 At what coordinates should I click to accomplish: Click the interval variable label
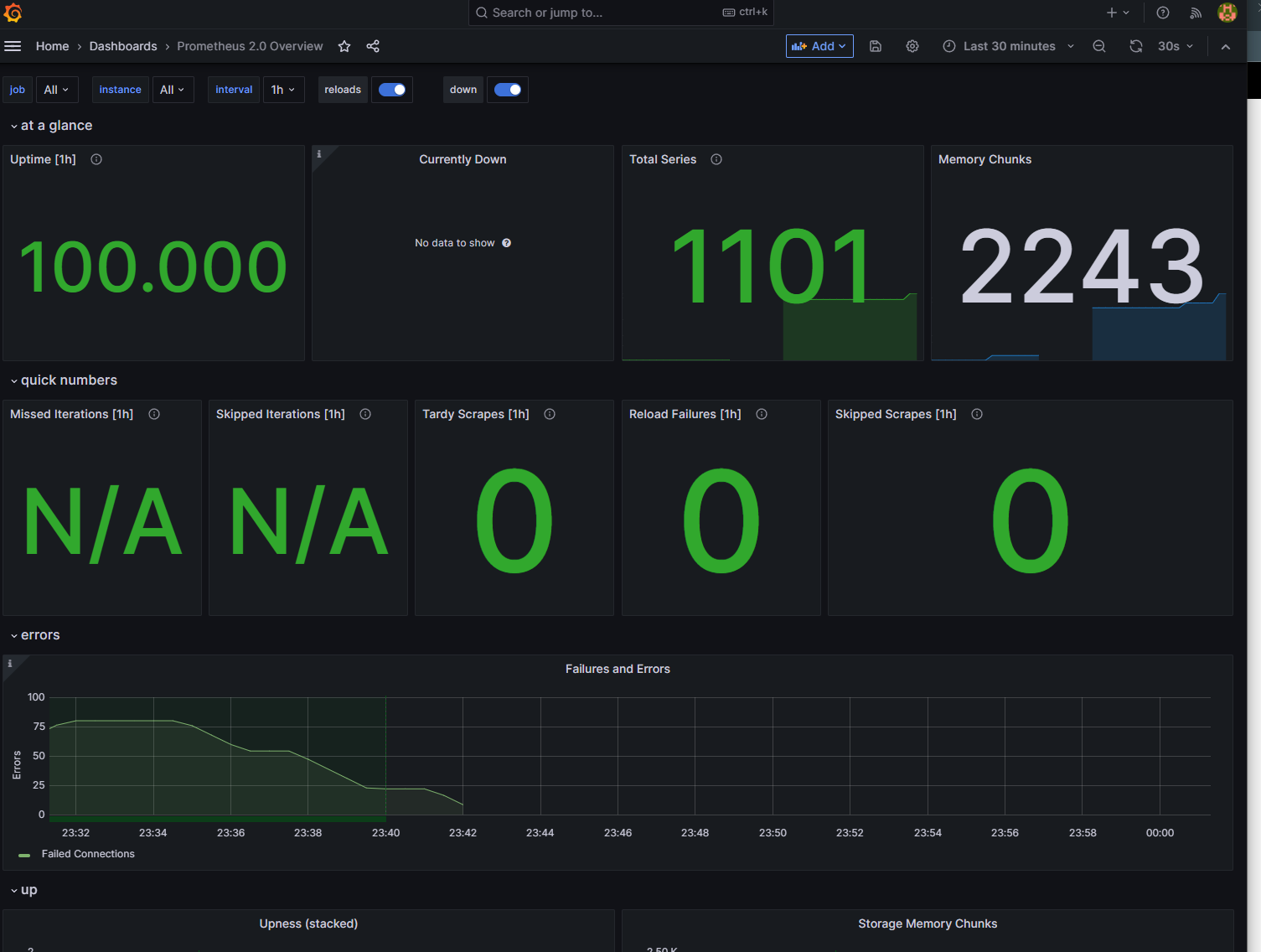point(234,90)
